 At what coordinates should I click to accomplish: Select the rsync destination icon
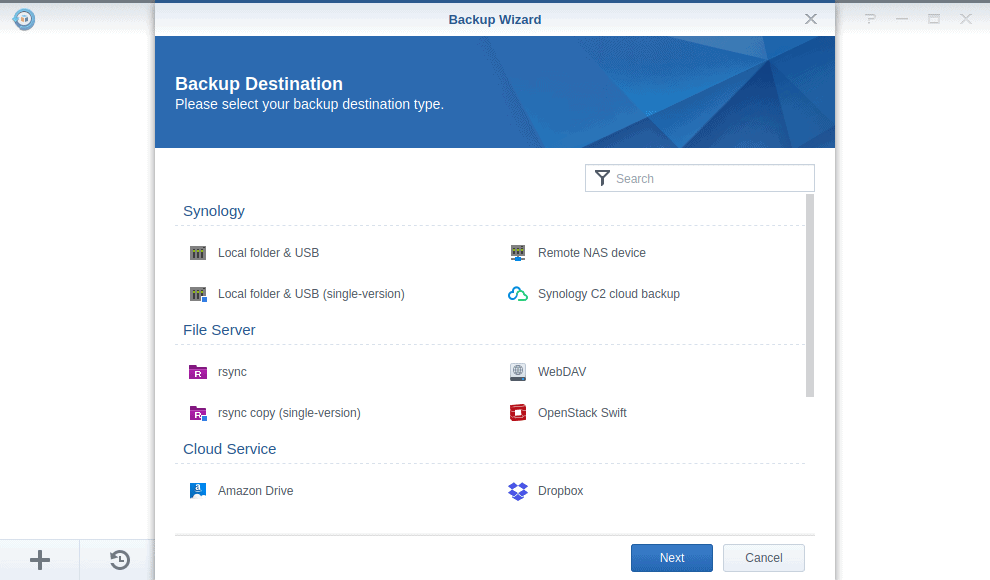point(198,371)
